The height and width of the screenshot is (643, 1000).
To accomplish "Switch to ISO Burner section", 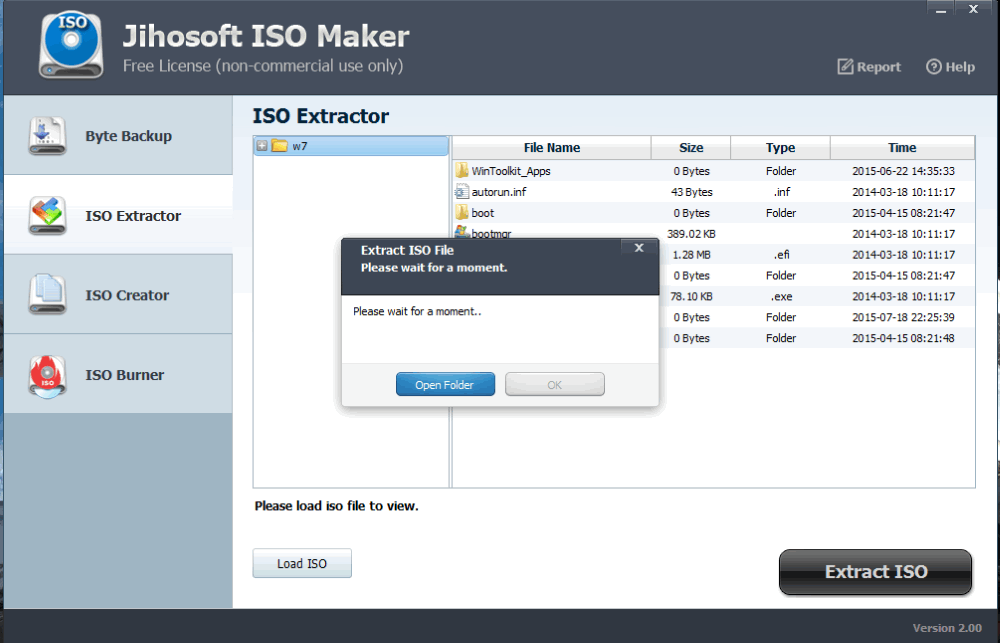I will tap(118, 374).
